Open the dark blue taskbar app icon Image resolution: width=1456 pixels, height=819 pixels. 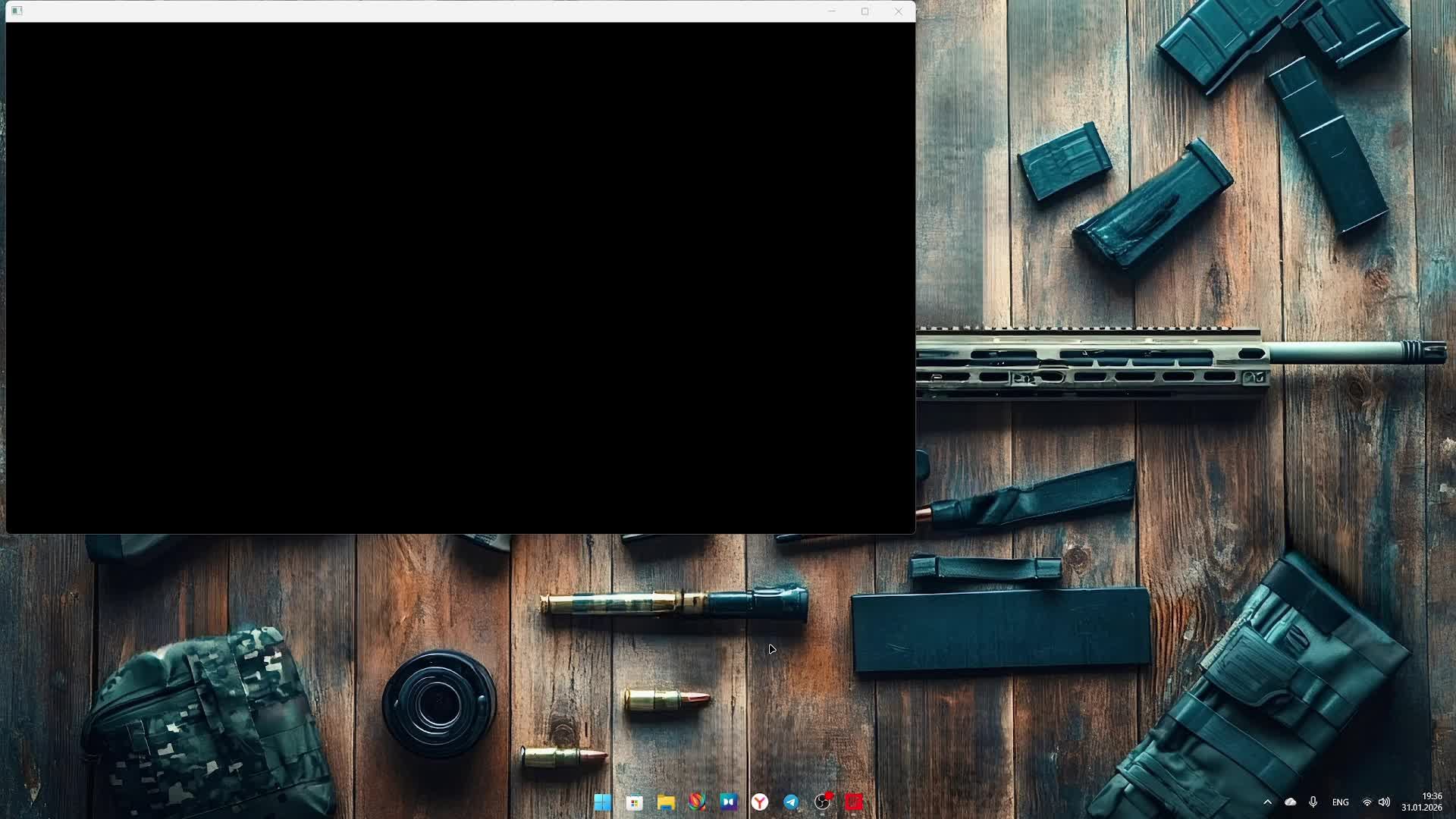(x=729, y=802)
